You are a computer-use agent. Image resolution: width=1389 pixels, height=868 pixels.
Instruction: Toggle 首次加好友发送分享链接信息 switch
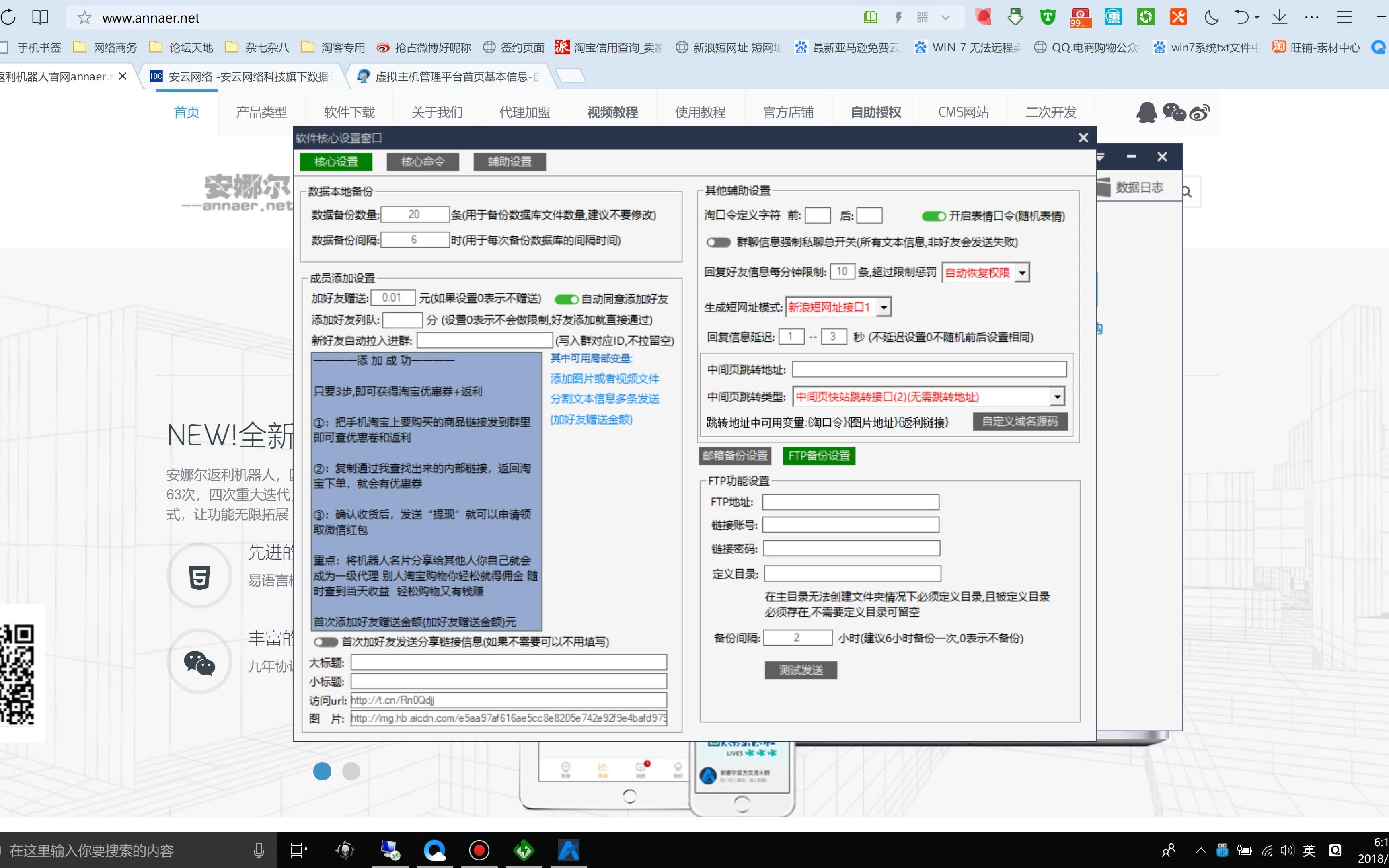click(x=326, y=642)
